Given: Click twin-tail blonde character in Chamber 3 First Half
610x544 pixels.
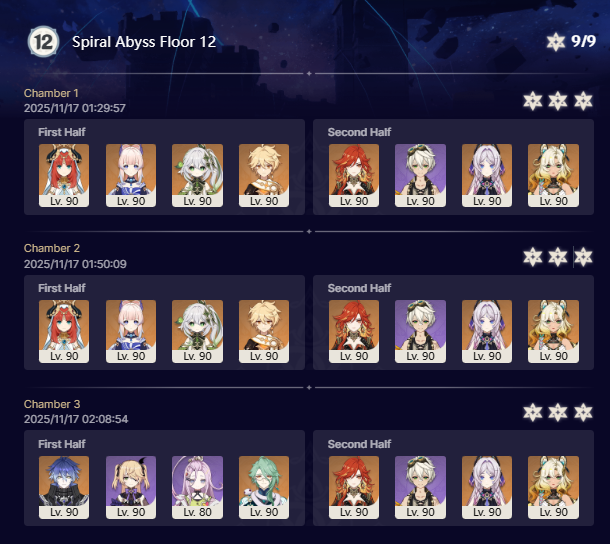Looking at the screenshot, I should click(131, 487).
